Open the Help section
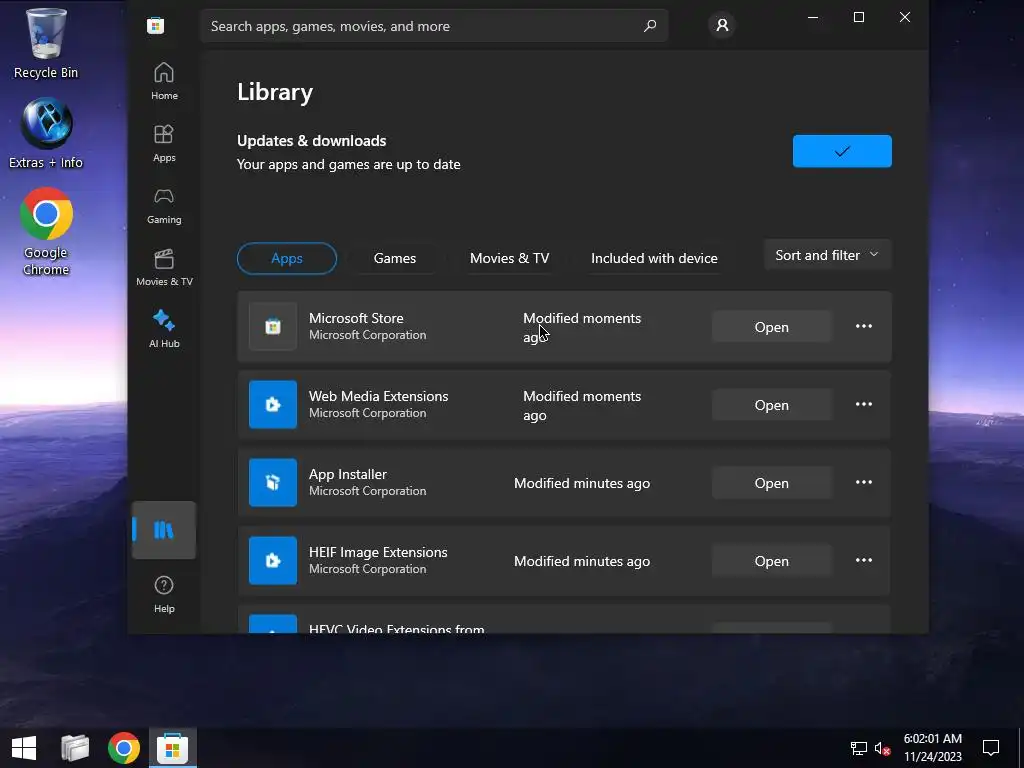 pos(164,594)
